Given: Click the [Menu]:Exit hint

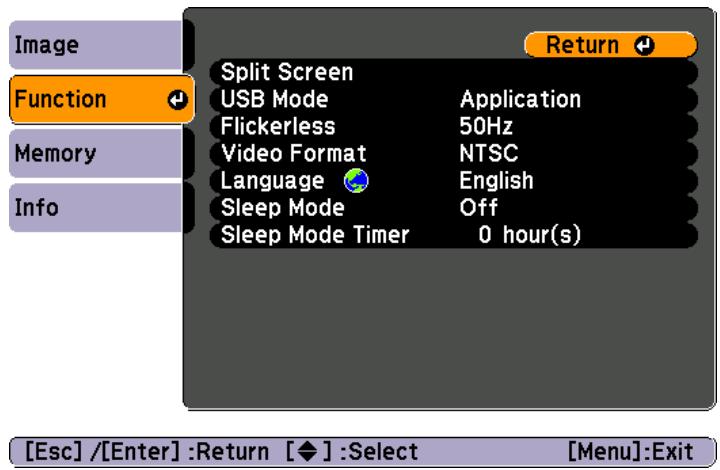Looking at the screenshot, I should tap(630, 452).
